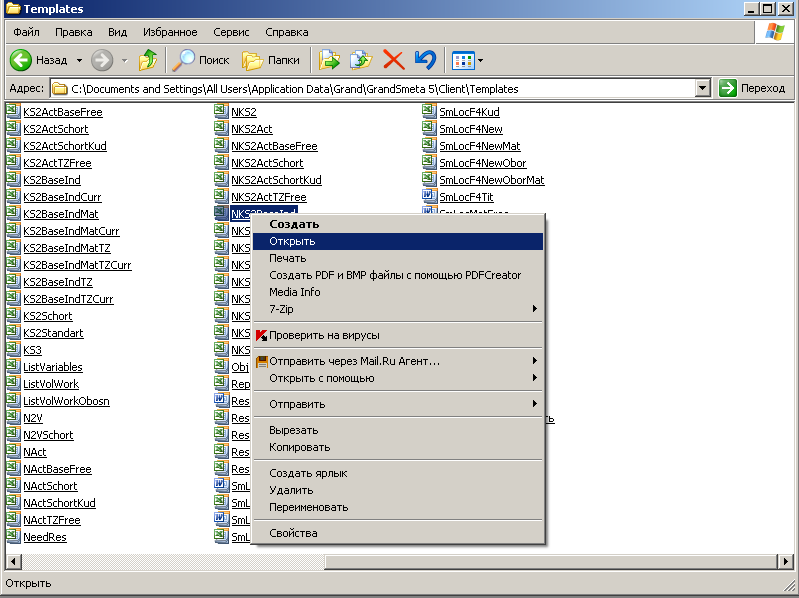Select the SmLocF4NewOborMat file
The image size is (799, 598).
pyautogui.click(x=491, y=180)
